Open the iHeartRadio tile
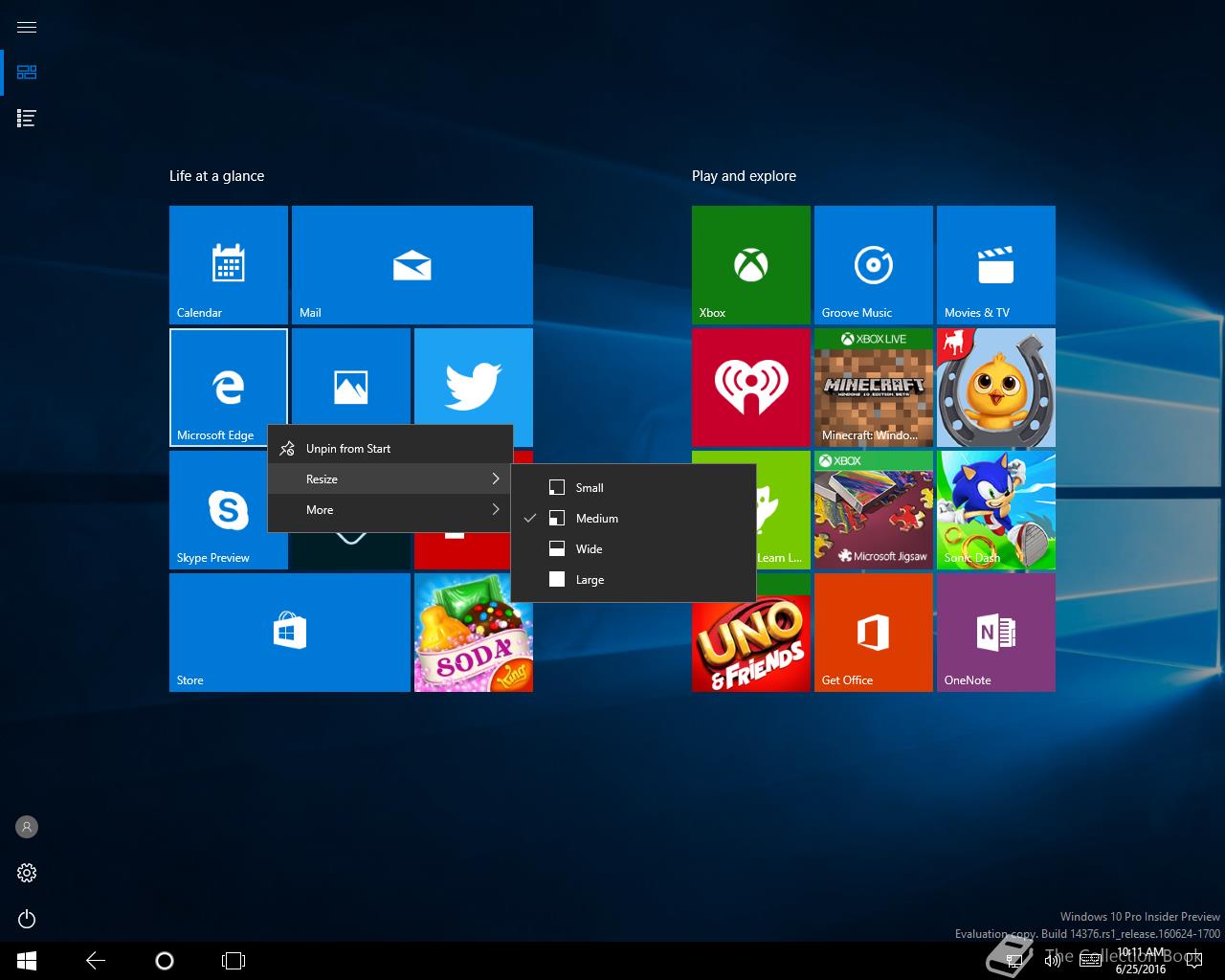 point(751,388)
